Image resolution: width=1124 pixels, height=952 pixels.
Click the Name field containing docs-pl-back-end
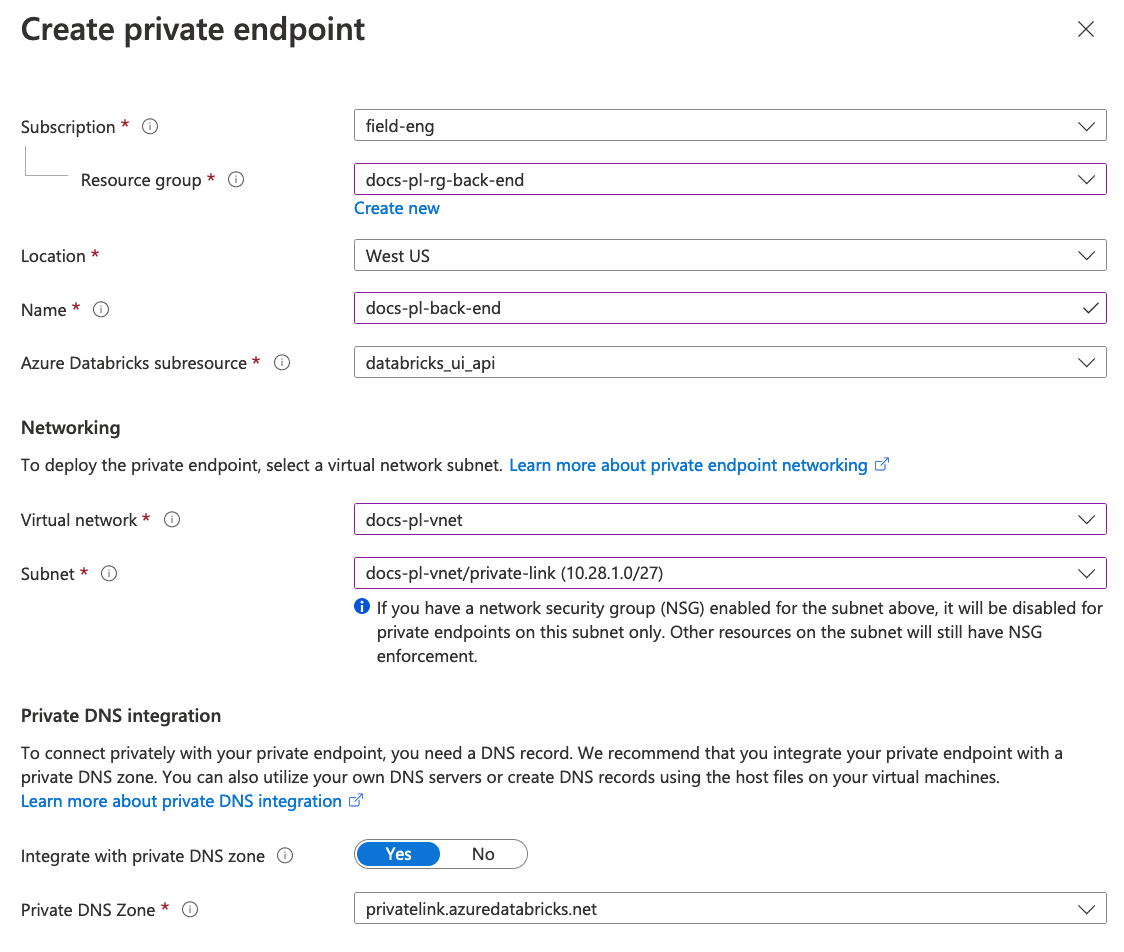pyautogui.click(x=715, y=308)
